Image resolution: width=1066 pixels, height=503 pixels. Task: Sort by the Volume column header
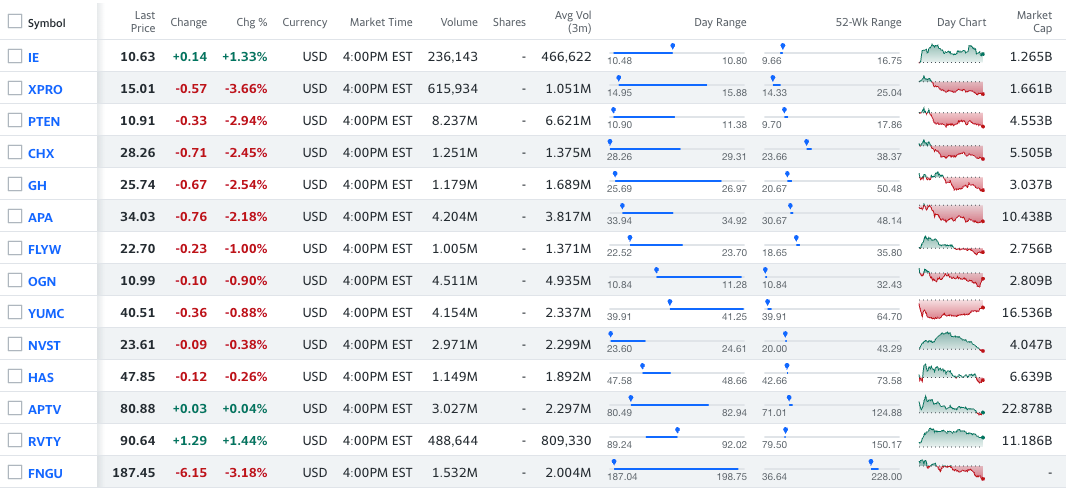459,22
